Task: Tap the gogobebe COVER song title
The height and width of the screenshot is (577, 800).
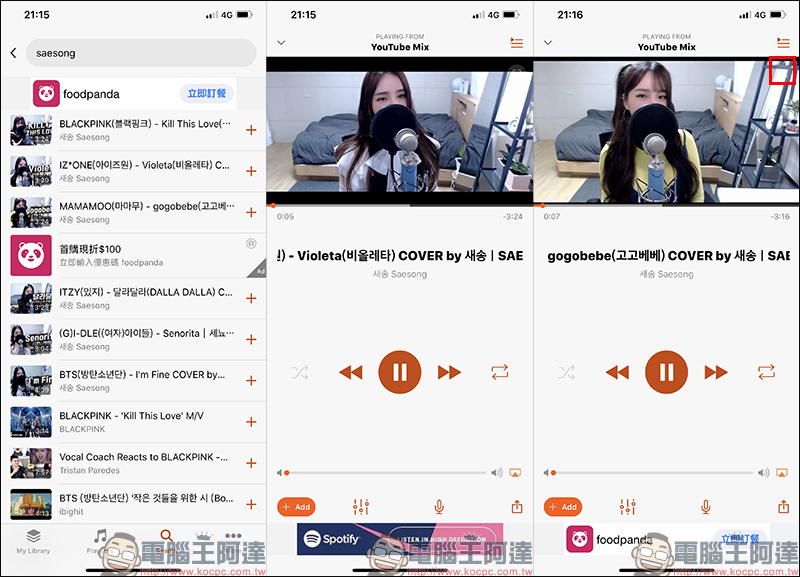Action: [x=668, y=256]
